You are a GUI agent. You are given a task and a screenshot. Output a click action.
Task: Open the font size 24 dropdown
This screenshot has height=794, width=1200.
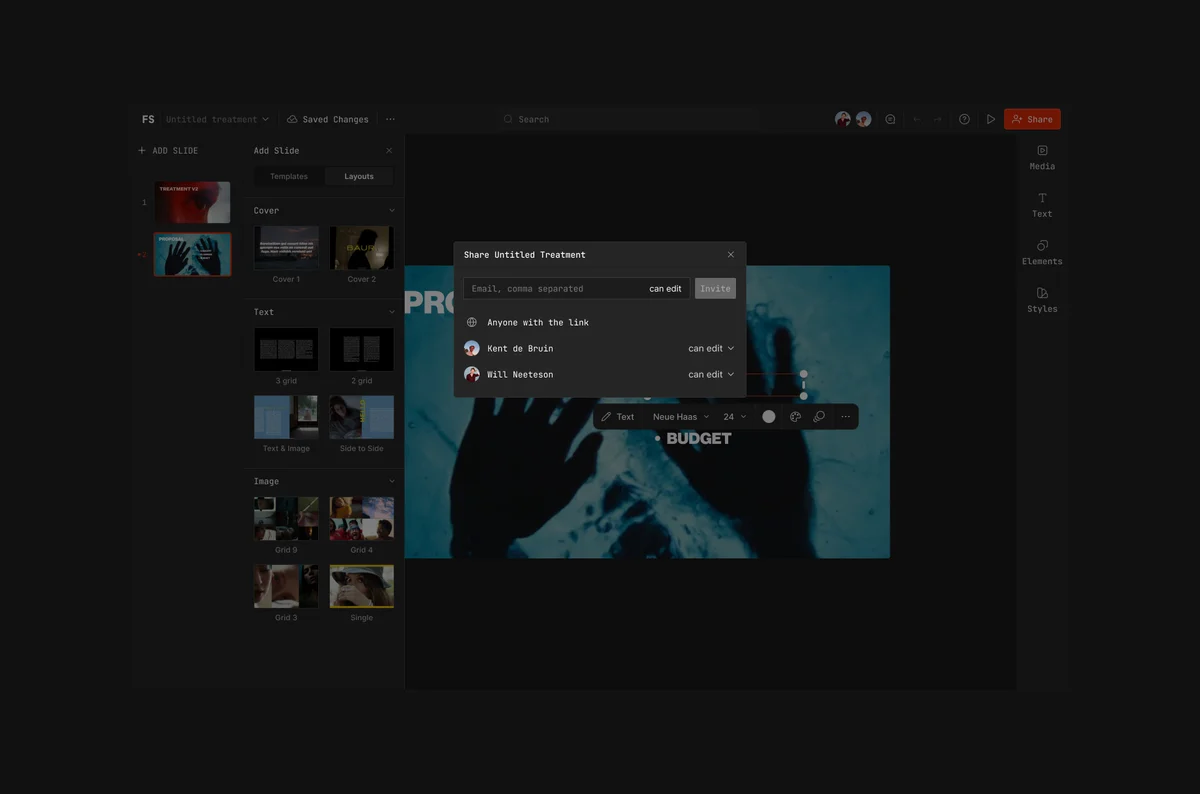pos(735,417)
